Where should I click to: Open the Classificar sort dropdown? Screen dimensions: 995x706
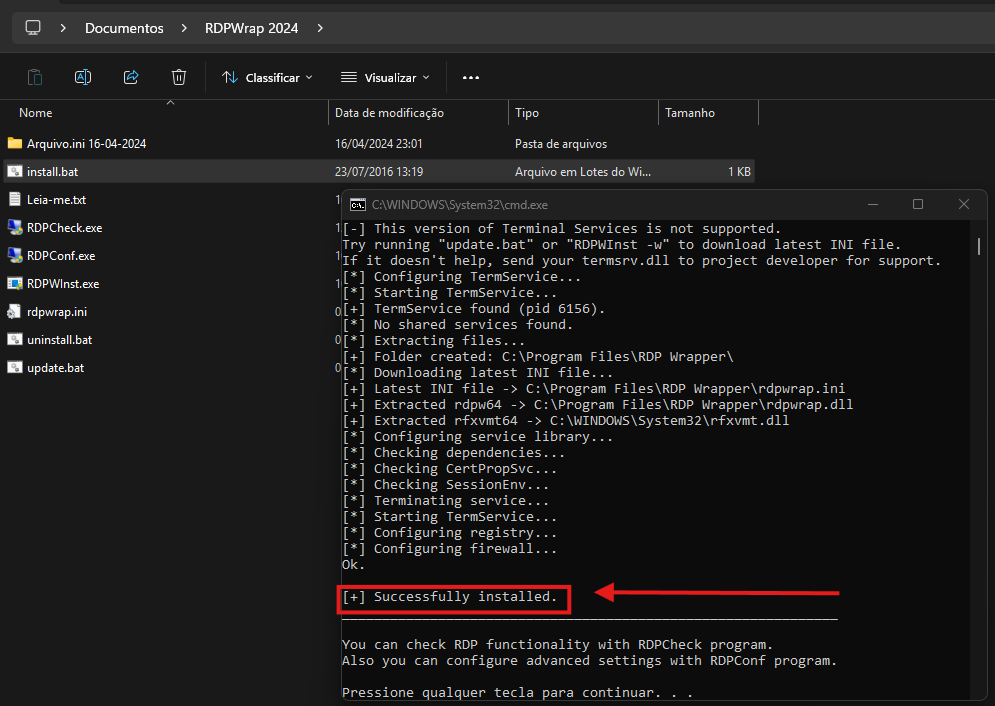tap(267, 77)
